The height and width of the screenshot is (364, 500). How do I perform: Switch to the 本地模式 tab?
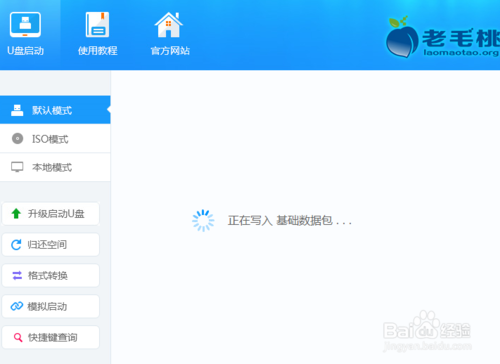[55, 167]
